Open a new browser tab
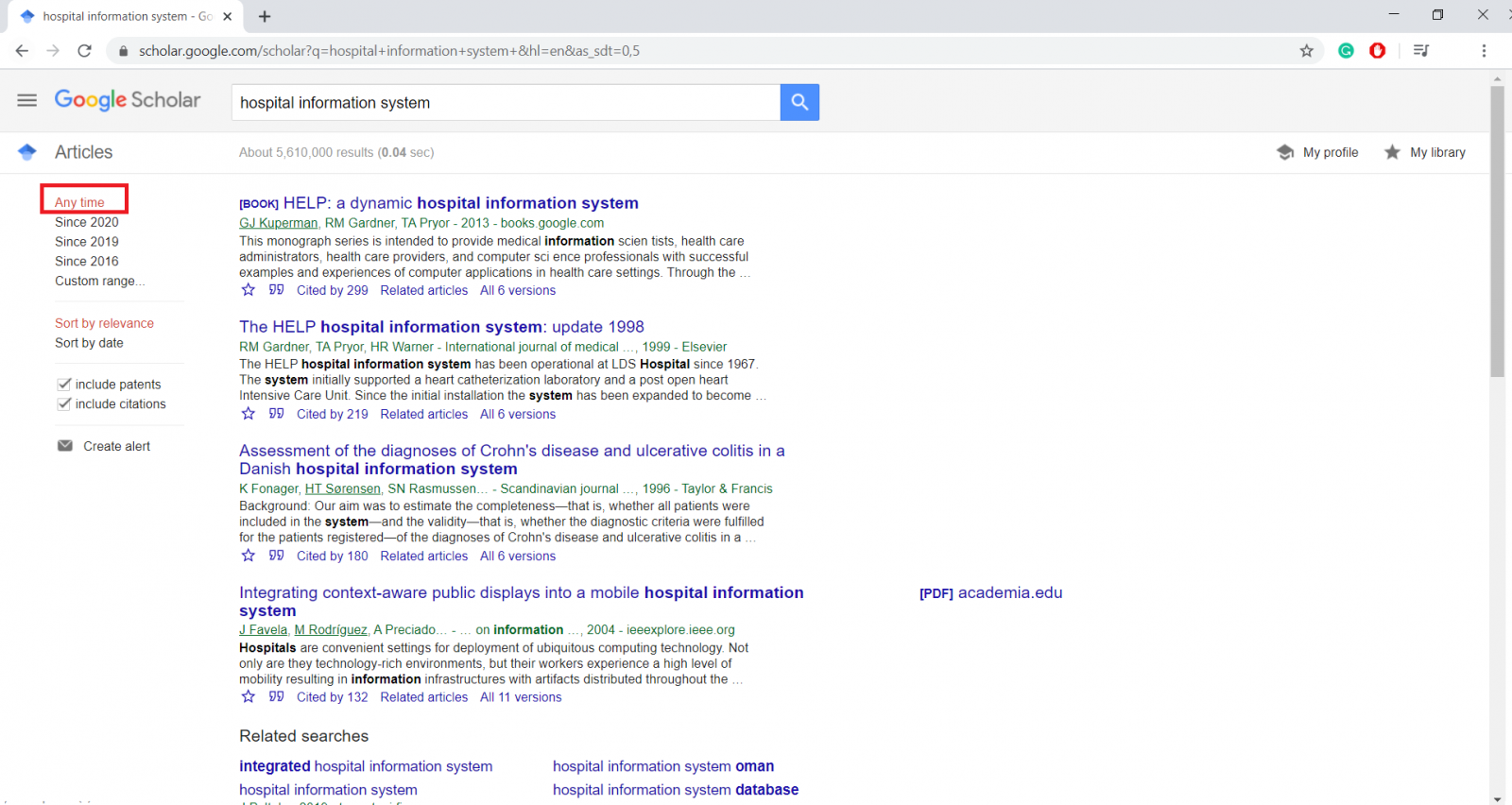Viewport: 1512px width, 805px height. pos(265,16)
